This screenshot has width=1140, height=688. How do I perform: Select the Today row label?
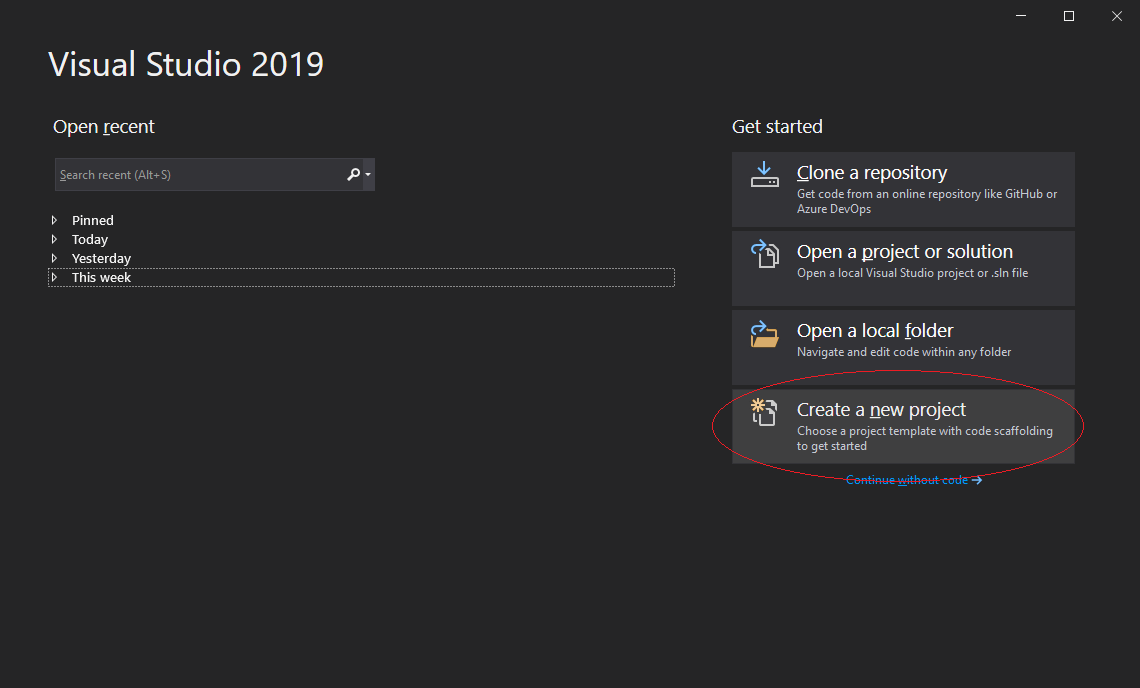(89, 239)
